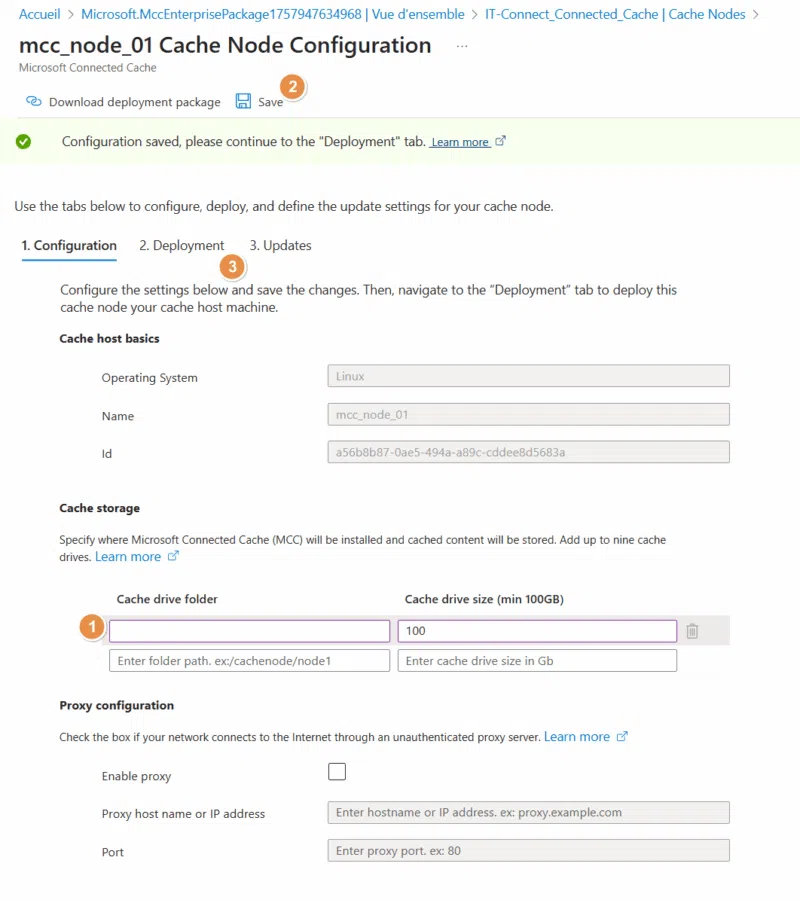This screenshot has width=800, height=900.
Task: Click external link icon in Proxy configuration section
Action: tap(622, 737)
